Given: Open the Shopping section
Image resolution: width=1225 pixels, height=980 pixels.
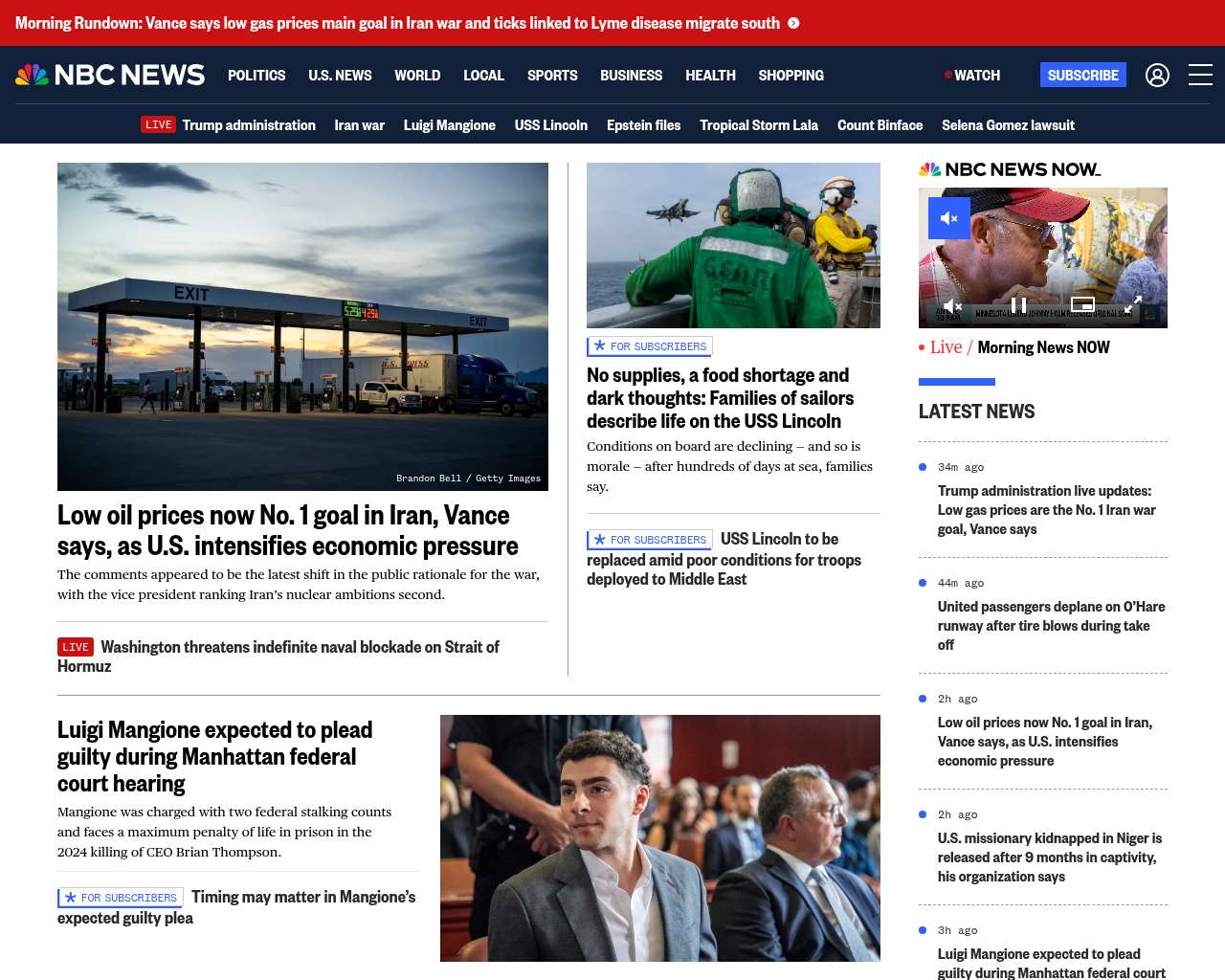Looking at the screenshot, I should [x=791, y=75].
